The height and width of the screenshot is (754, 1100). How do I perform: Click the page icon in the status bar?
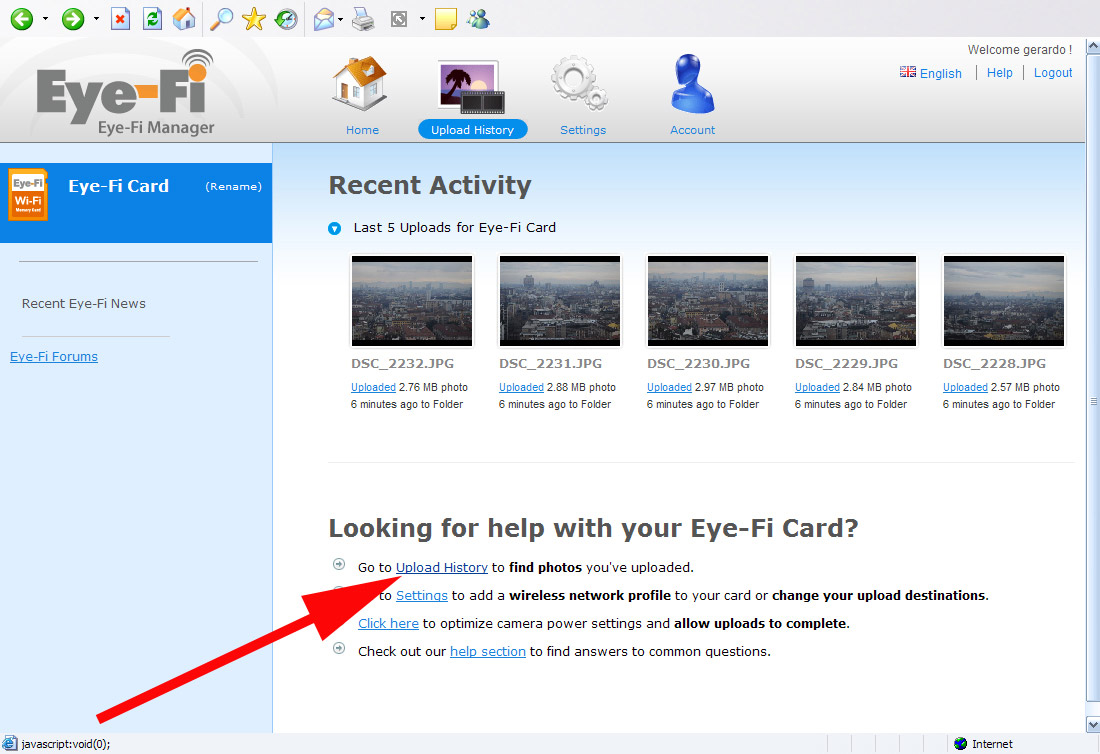pos(10,744)
